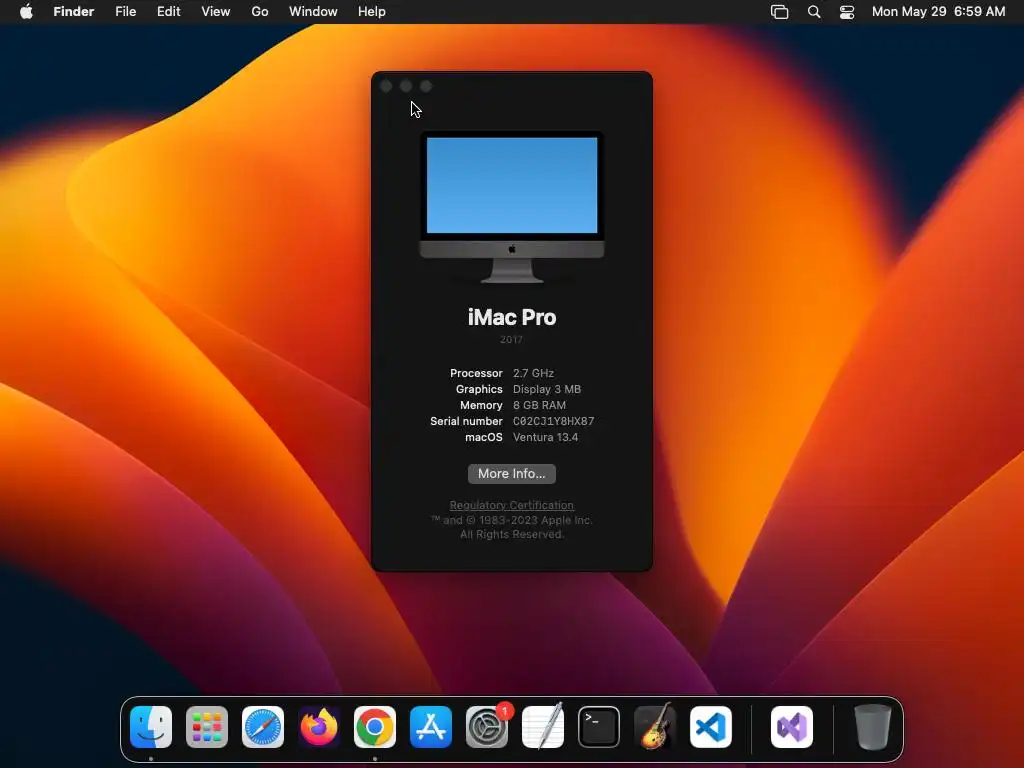Click the iMac Pro title text
Screen dimensions: 1024x768
(x=512, y=317)
